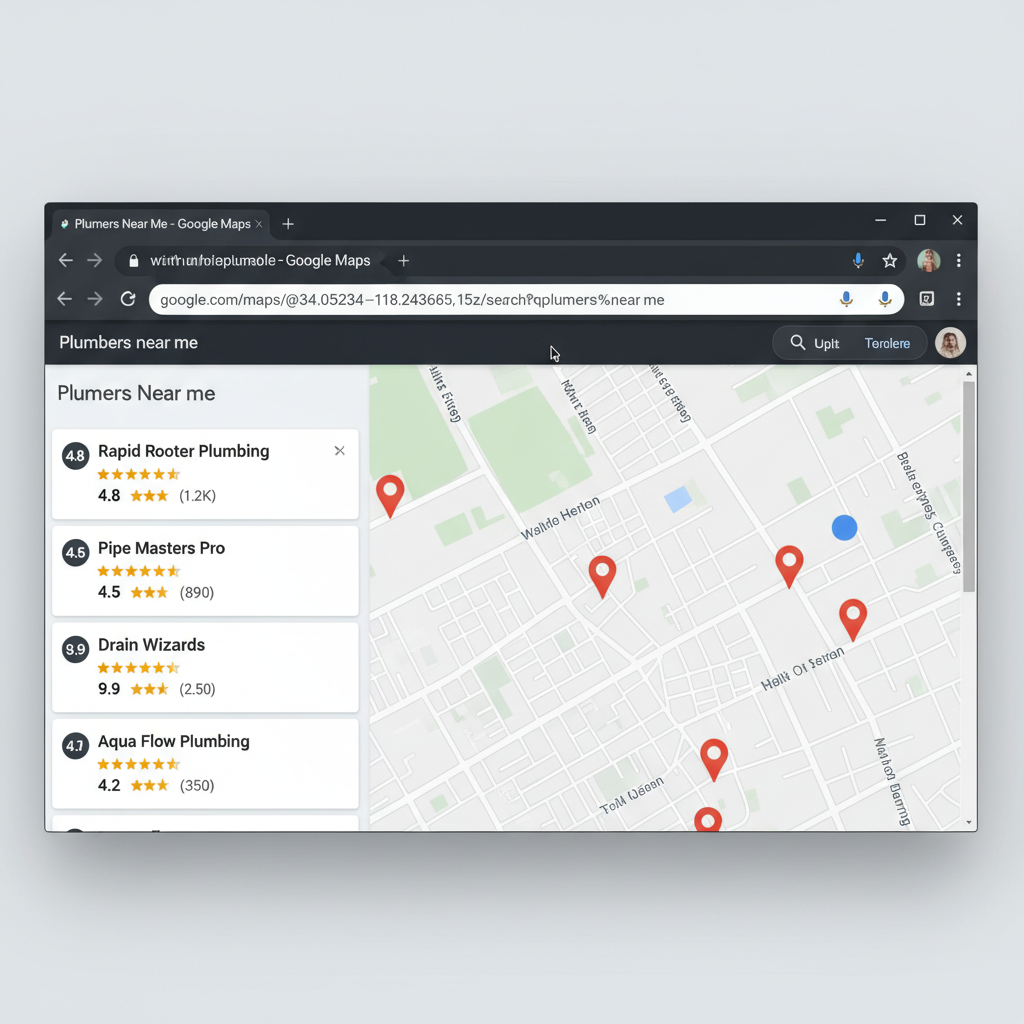Open a new tab beside the Plumers tab

tap(287, 224)
